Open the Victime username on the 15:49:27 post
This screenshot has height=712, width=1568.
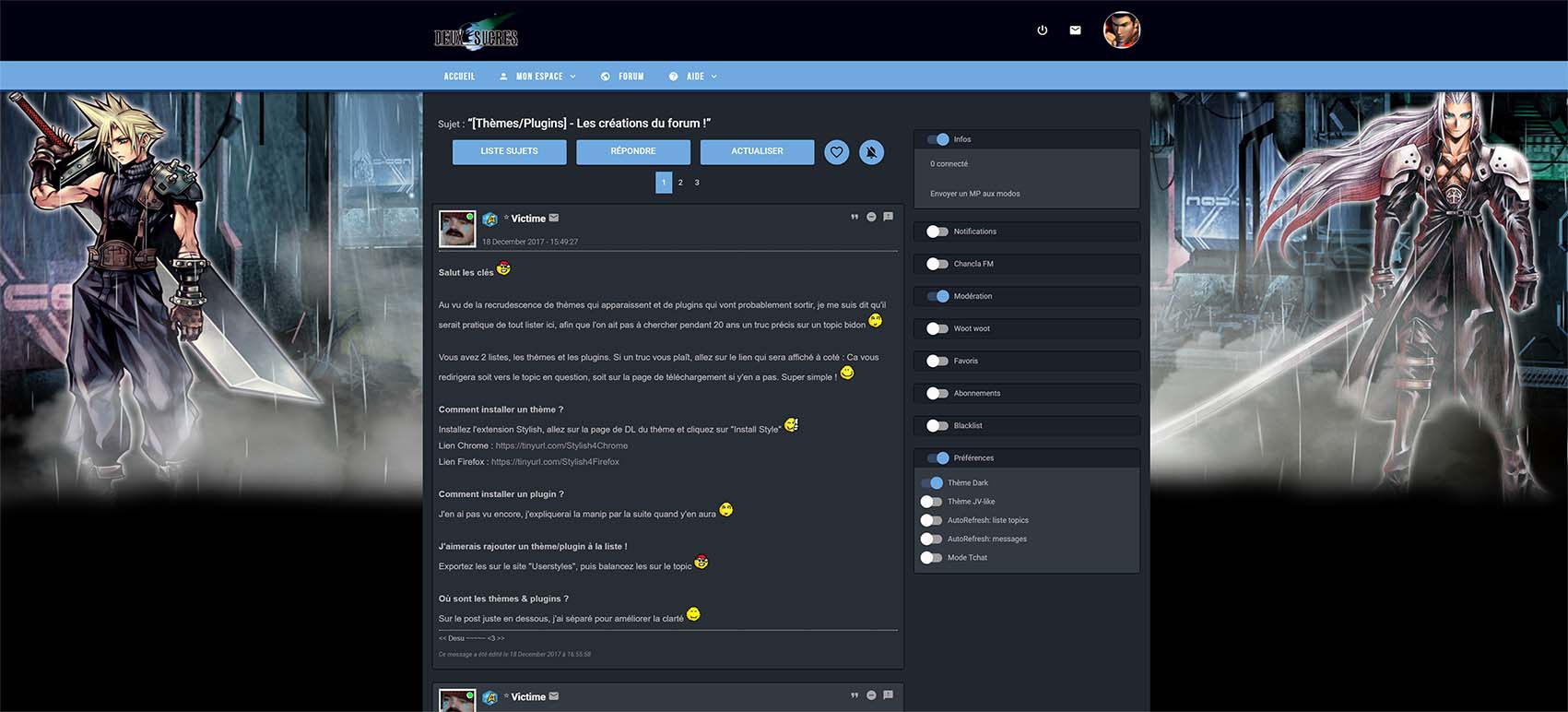click(528, 219)
